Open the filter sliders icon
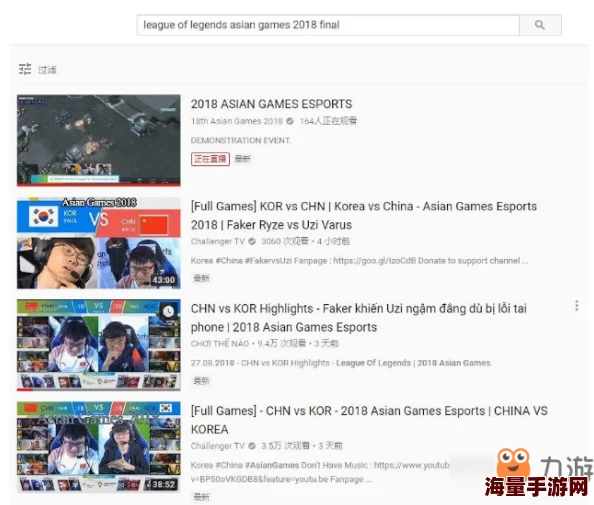 point(25,69)
